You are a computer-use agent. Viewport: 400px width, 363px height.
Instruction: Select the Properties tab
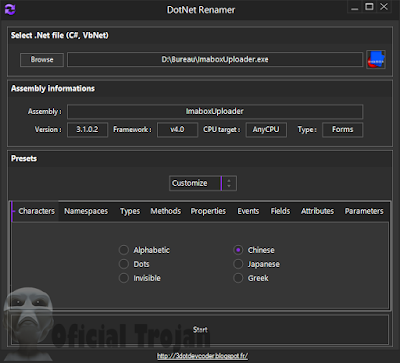[x=208, y=211]
